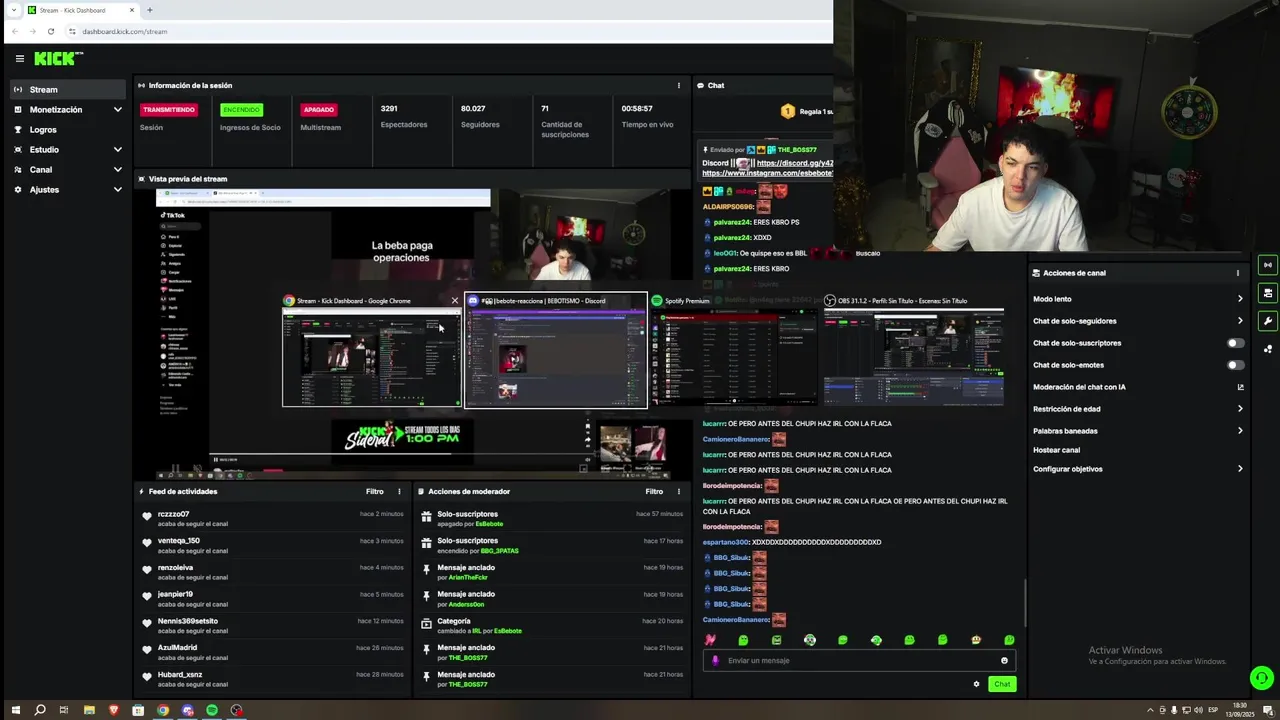Viewport: 1280px width, 720px height.
Task: Click the first pink emote in emote row
Action: (710, 640)
